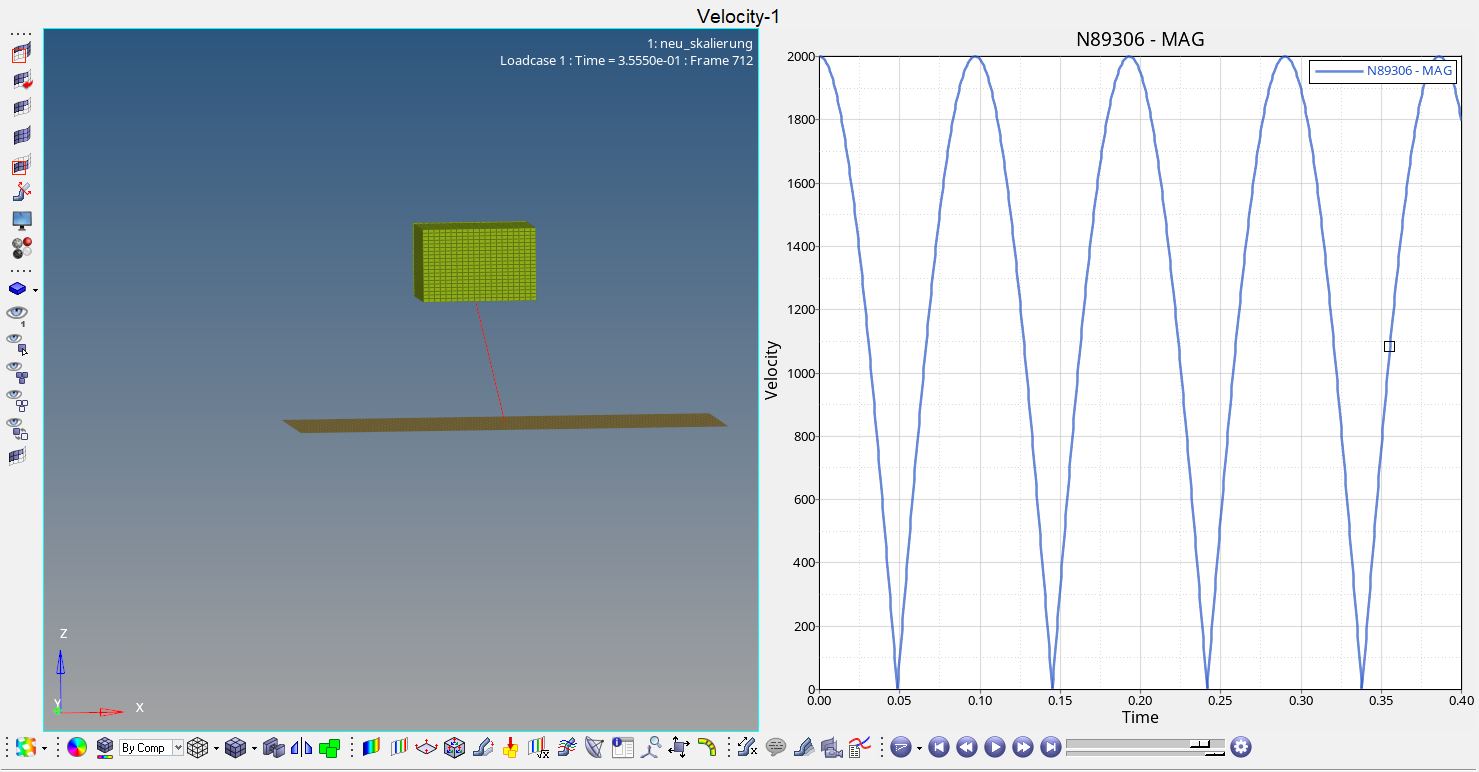Toggle the eye icon with cursor selector

[x=18, y=344]
